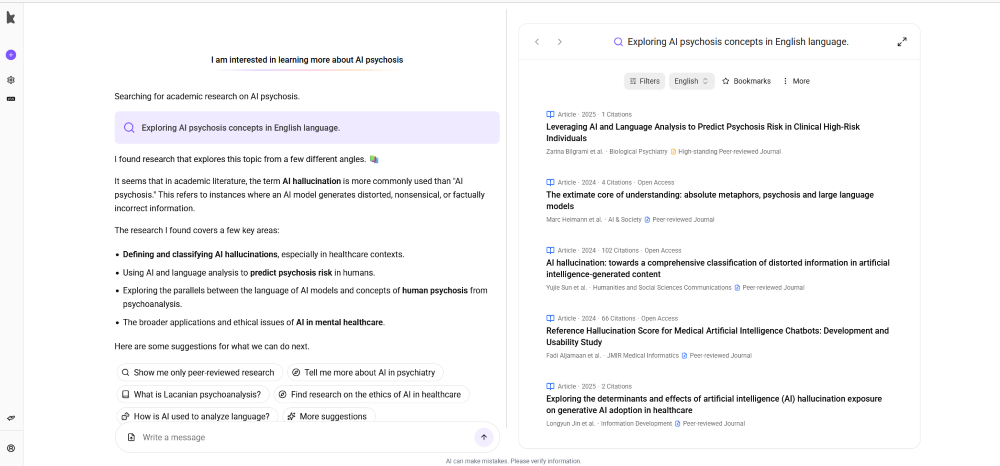Click the book icon of the Leveraging AI article
This screenshot has height=466, width=1000.
(x=550, y=115)
